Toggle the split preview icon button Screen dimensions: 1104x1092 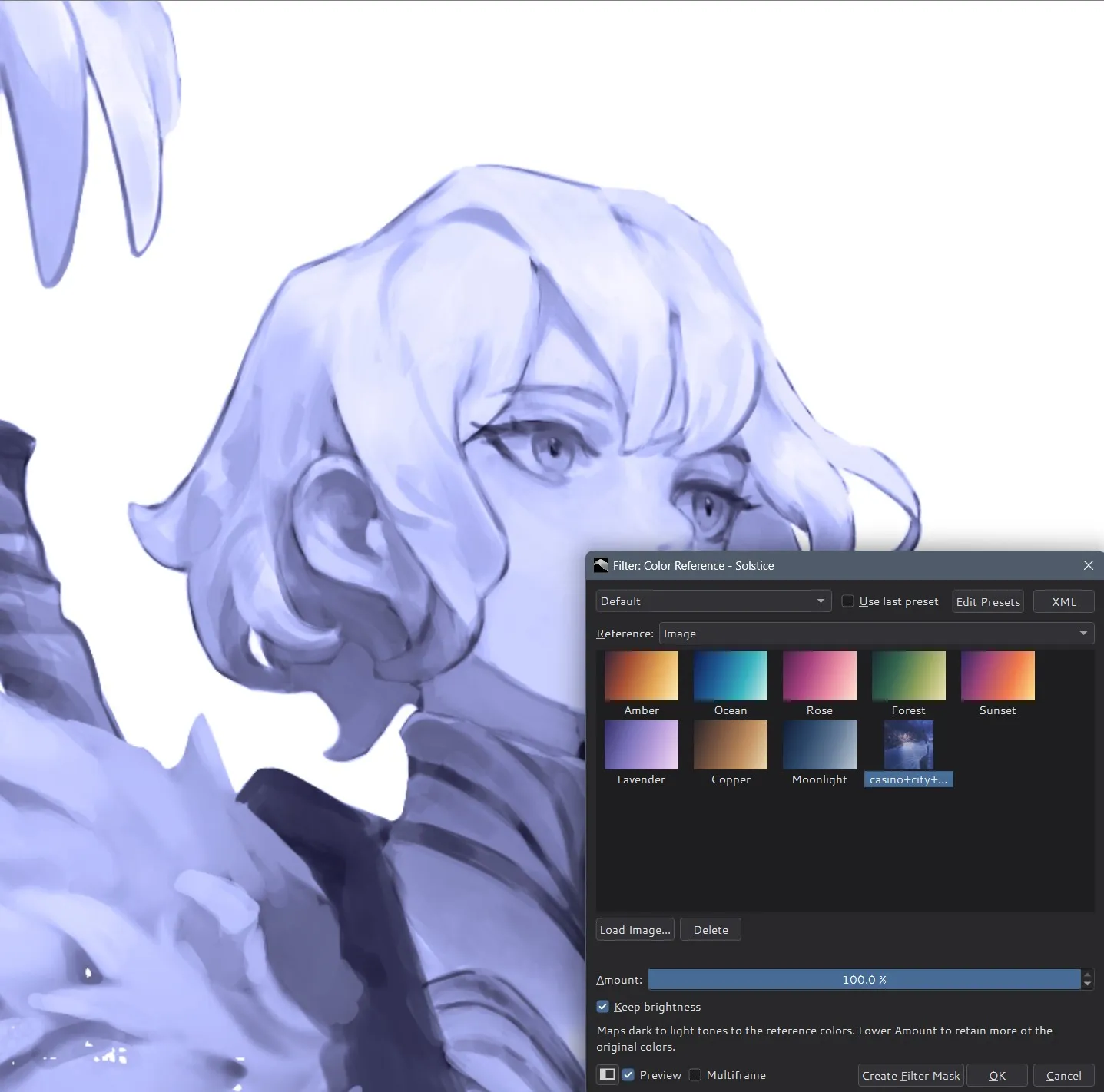[x=608, y=1074]
